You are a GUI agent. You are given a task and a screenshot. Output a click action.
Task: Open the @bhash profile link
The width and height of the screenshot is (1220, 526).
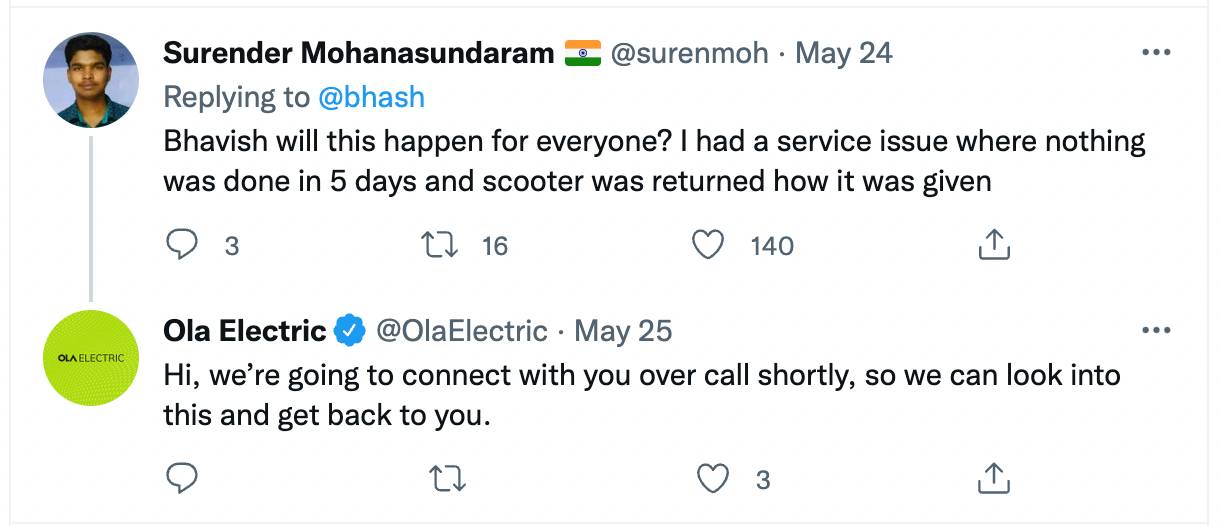(371, 97)
